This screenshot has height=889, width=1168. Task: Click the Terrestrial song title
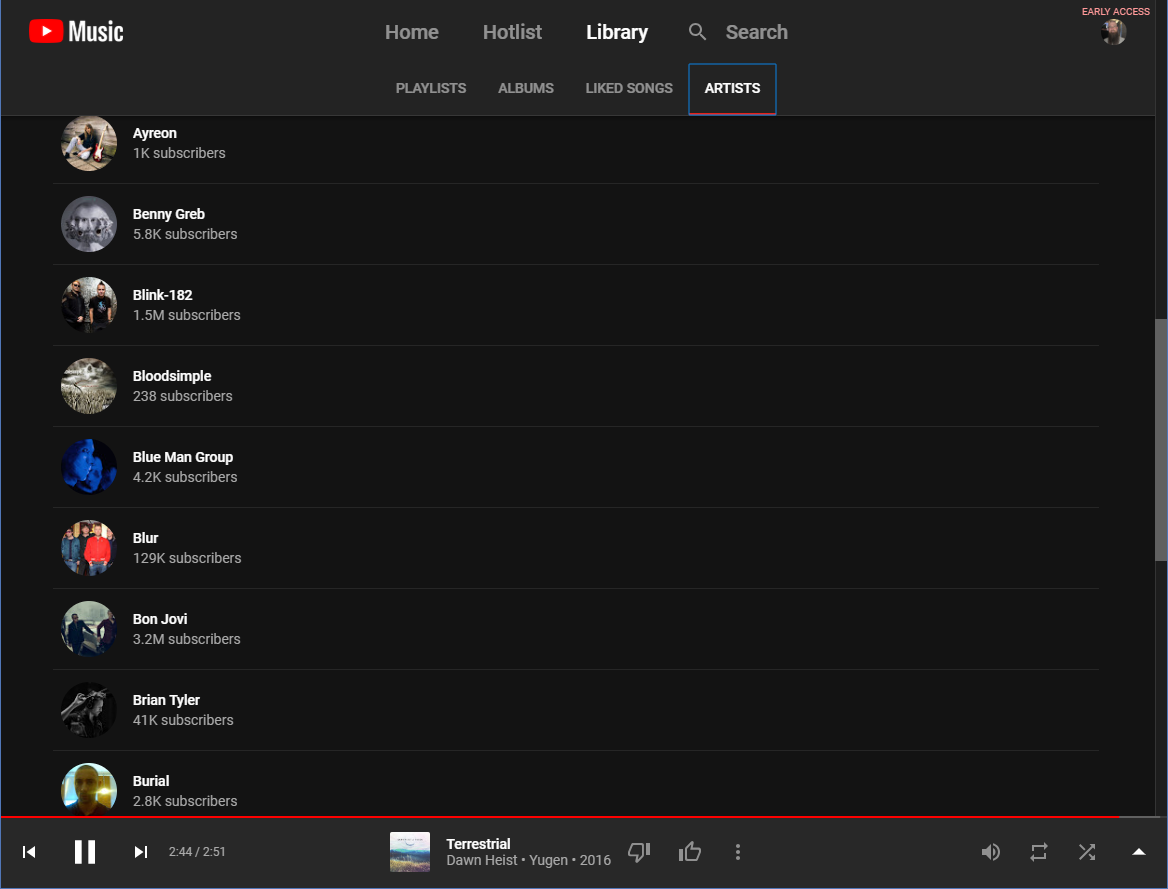[x=478, y=844]
